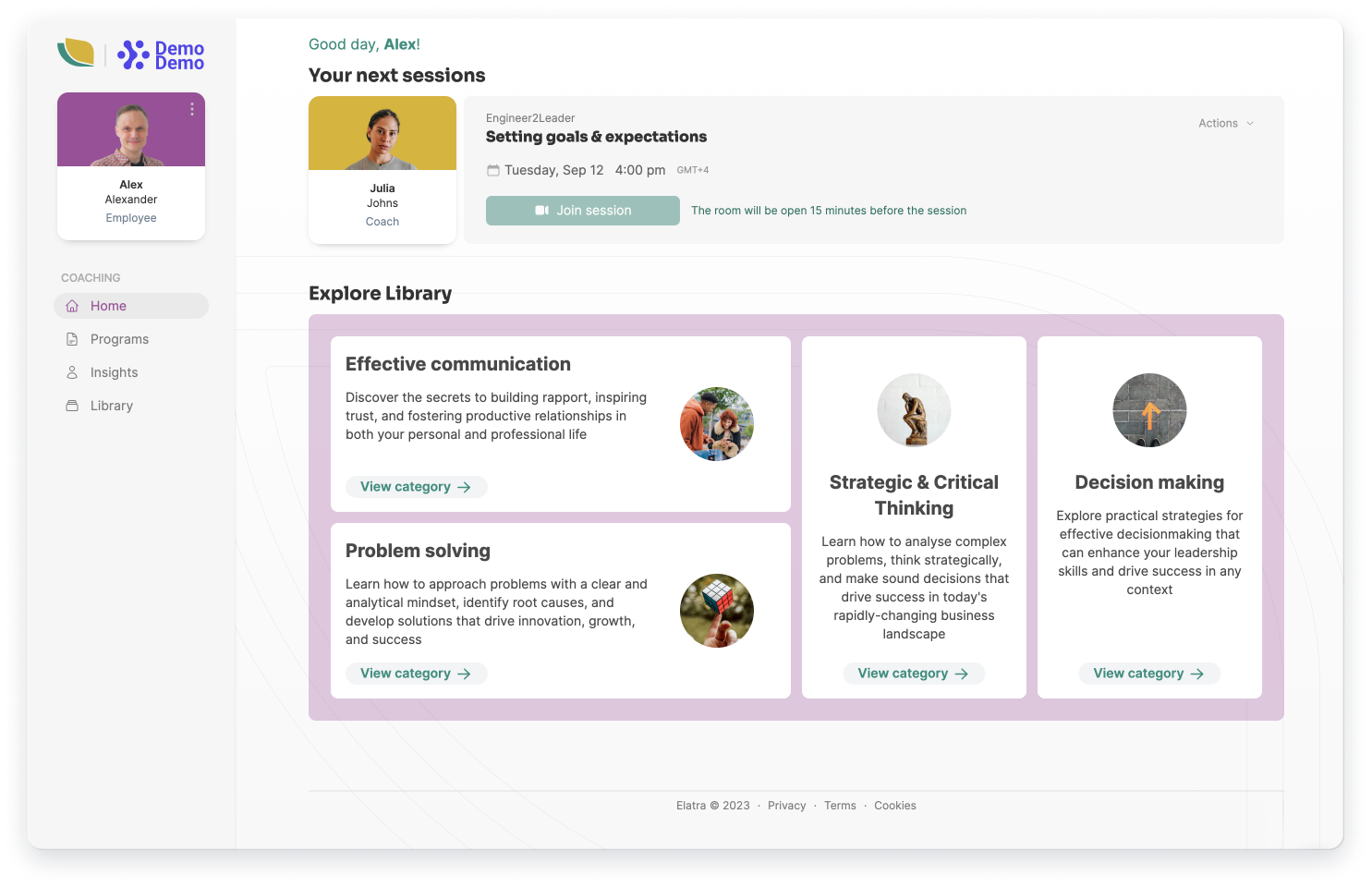Open the three-dot menu on Alex's profile card
Image resolution: width=1372 pixels, height=887 pixels.
(191, 109)
